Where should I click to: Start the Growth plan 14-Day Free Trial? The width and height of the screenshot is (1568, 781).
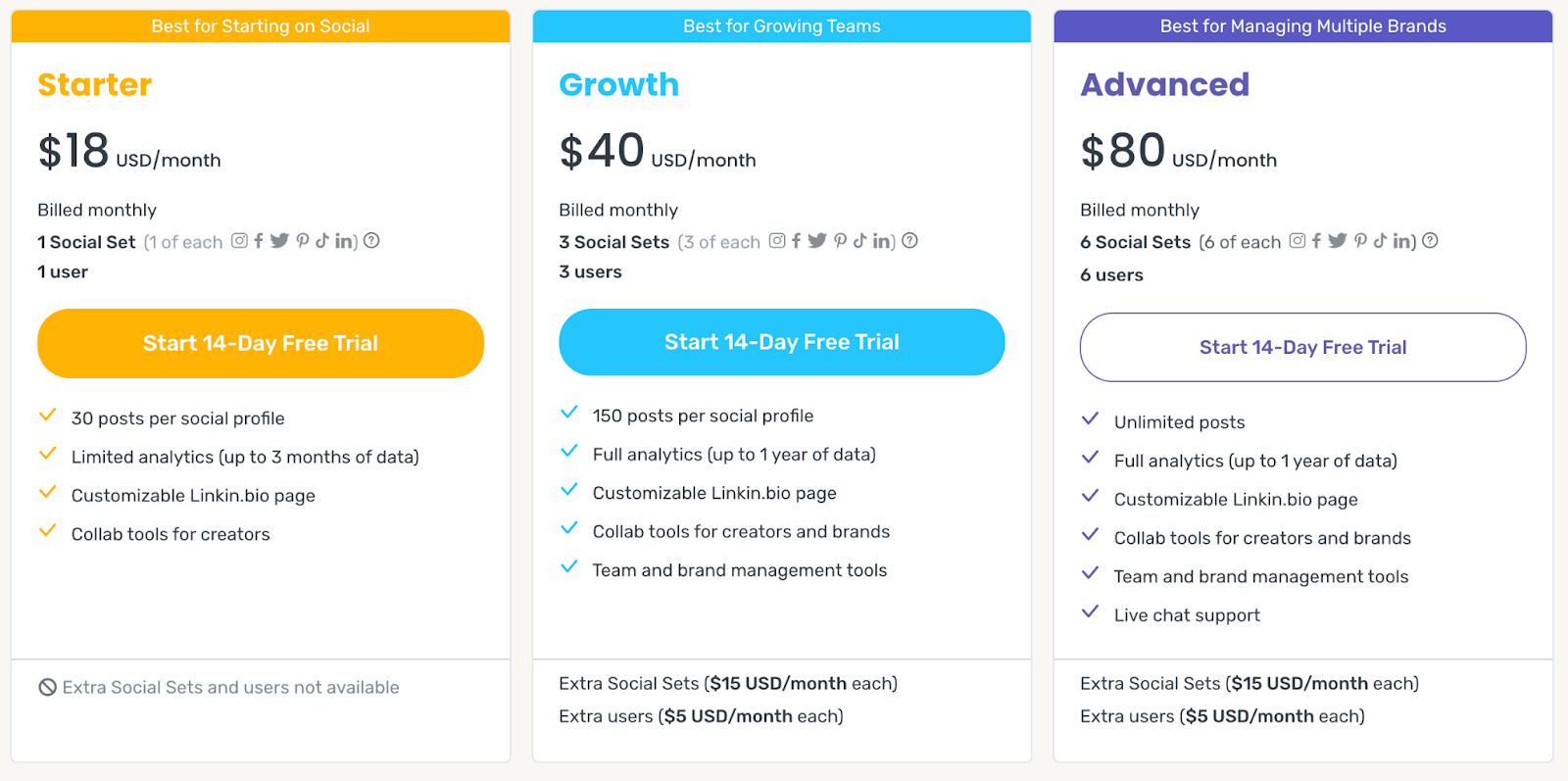coord(782,342)
